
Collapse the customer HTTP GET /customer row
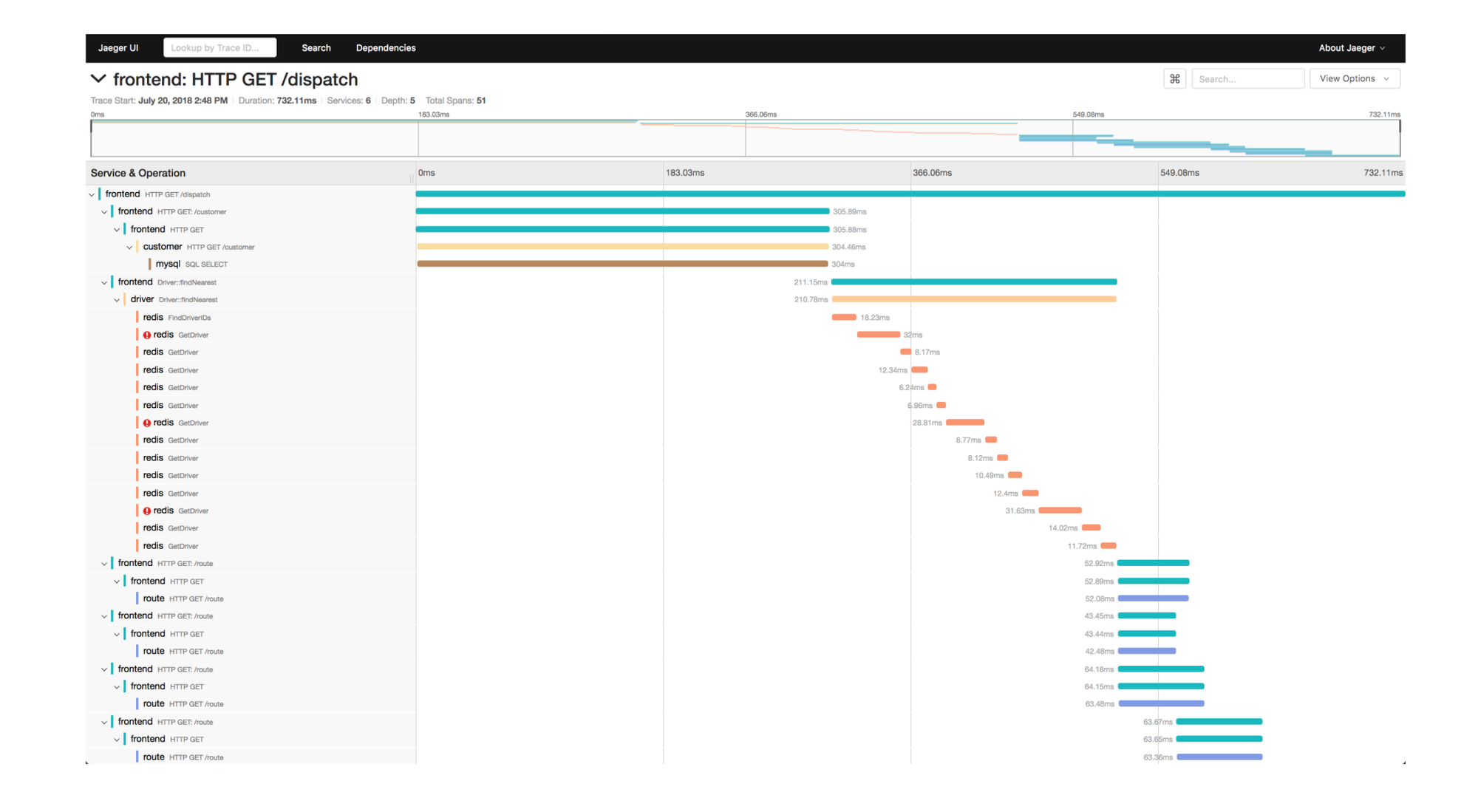(x=129, y=247)
